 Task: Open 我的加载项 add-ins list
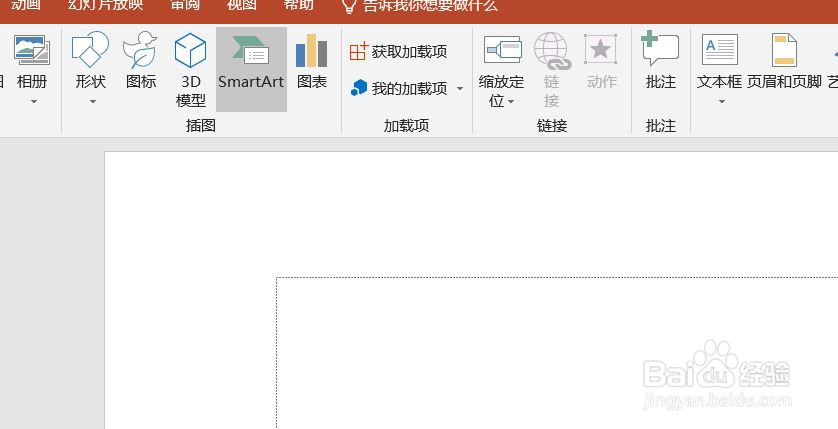[x=399, y=88]
